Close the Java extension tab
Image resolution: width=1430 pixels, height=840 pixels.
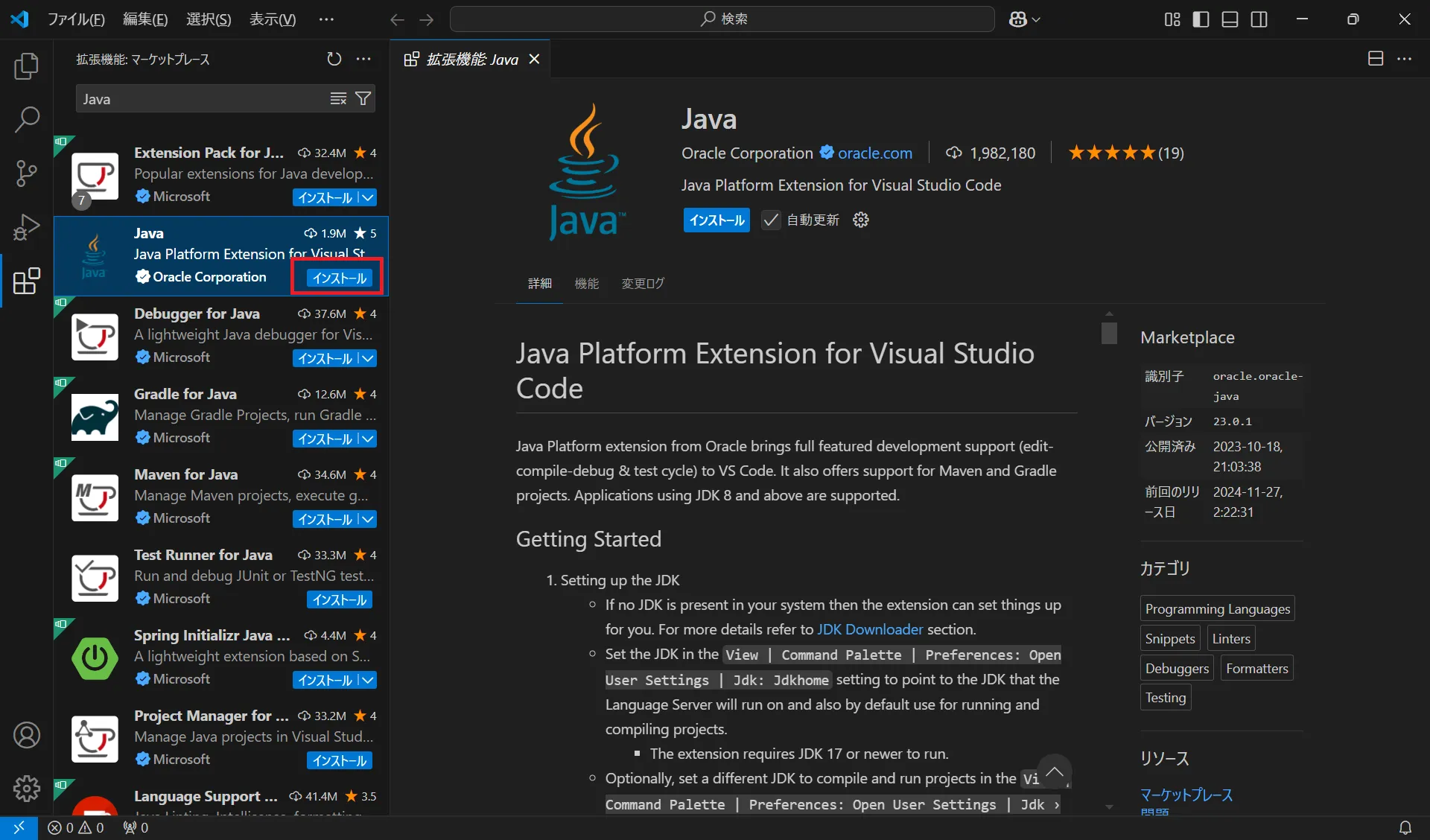coord(534,59)
